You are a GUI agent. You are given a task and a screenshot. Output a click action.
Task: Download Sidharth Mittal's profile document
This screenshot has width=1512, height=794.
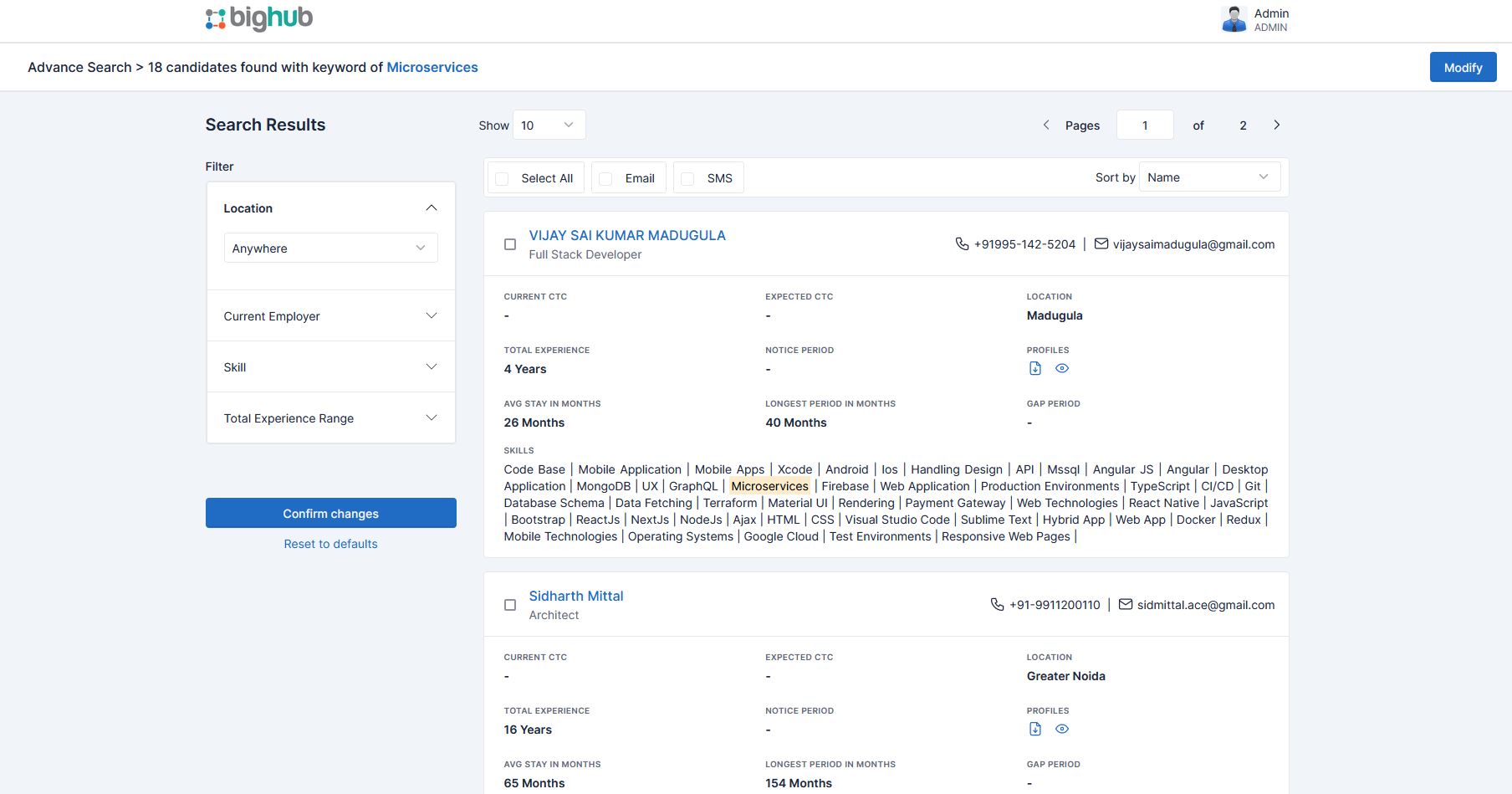(x=1035, y=728)
